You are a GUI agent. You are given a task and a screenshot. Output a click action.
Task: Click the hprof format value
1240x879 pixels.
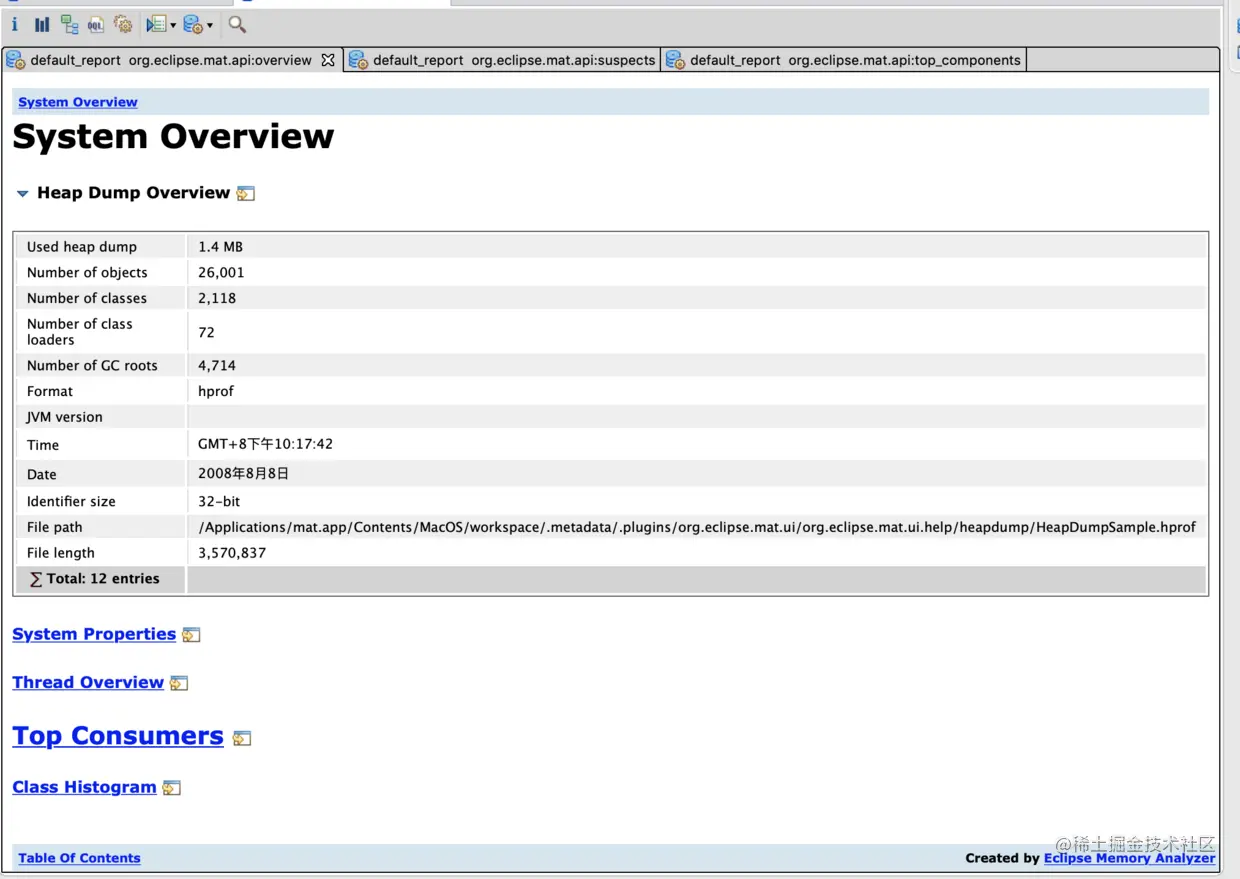[x=216, y=391]
